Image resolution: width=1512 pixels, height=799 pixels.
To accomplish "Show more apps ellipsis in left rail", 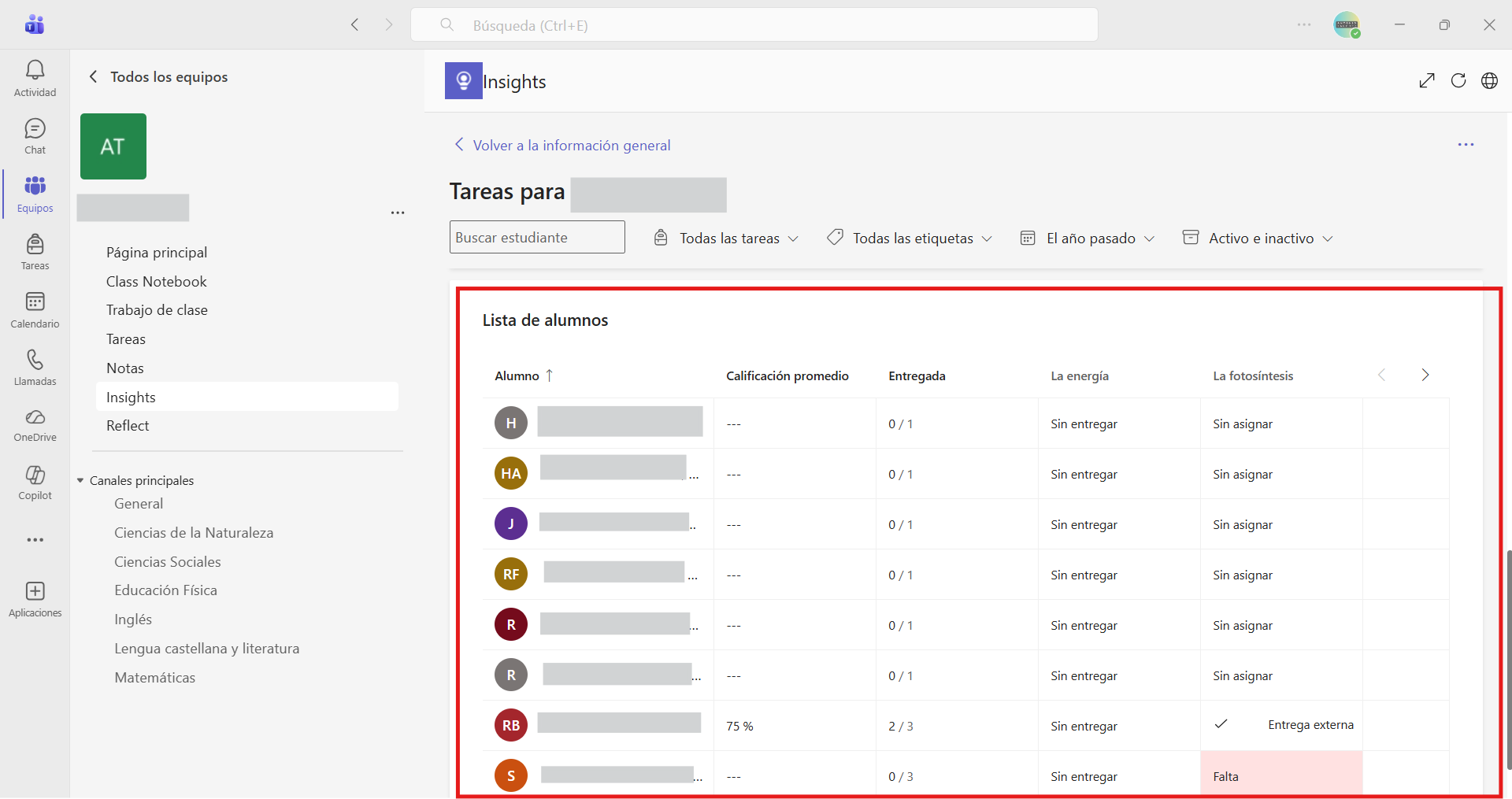I will [35, 540].
